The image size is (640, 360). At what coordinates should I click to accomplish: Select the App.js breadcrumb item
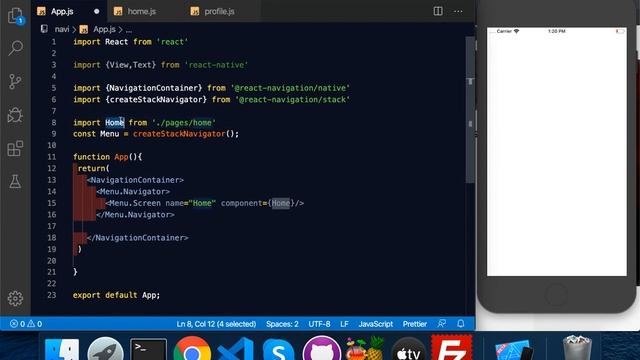[104, 29]
